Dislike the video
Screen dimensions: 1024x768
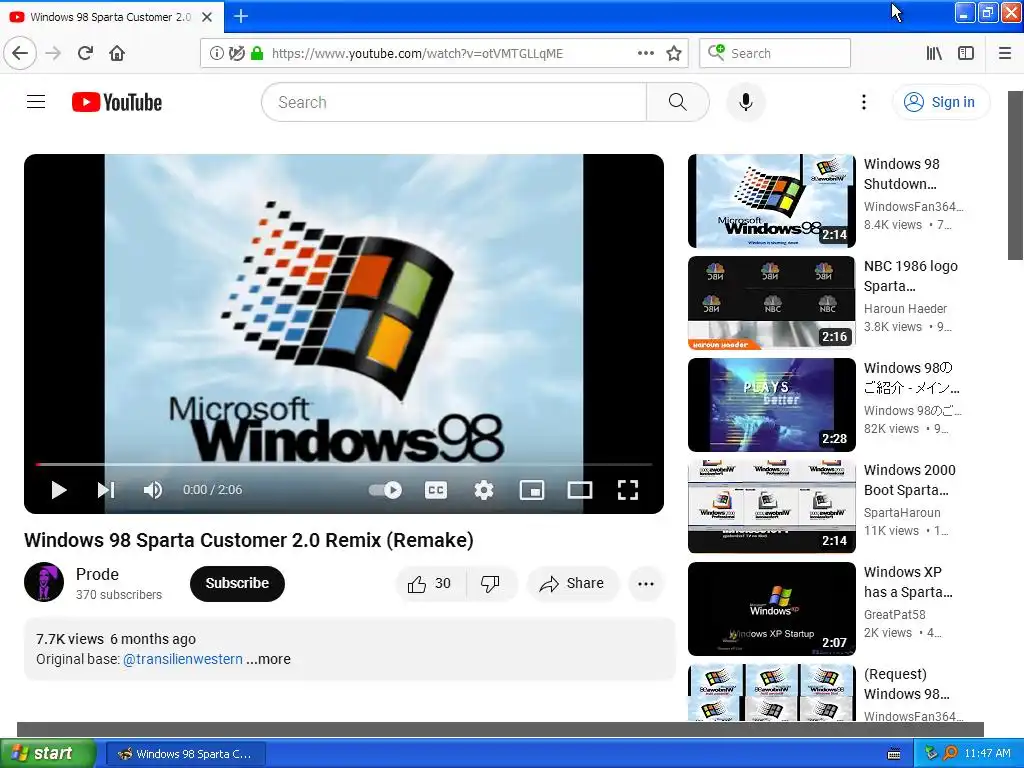click(x=490, y=584)
